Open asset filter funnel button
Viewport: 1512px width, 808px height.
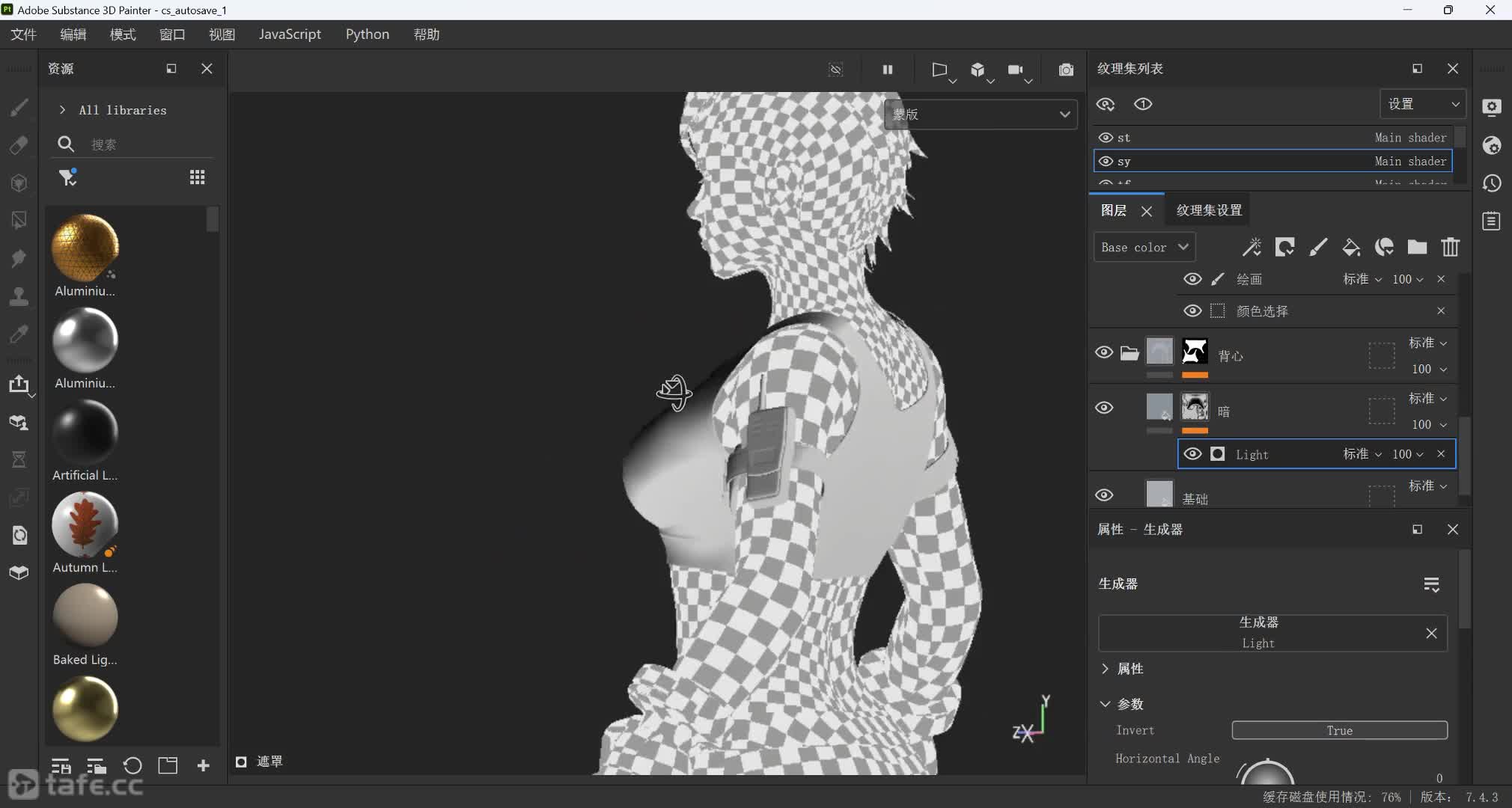click(68, 177)
